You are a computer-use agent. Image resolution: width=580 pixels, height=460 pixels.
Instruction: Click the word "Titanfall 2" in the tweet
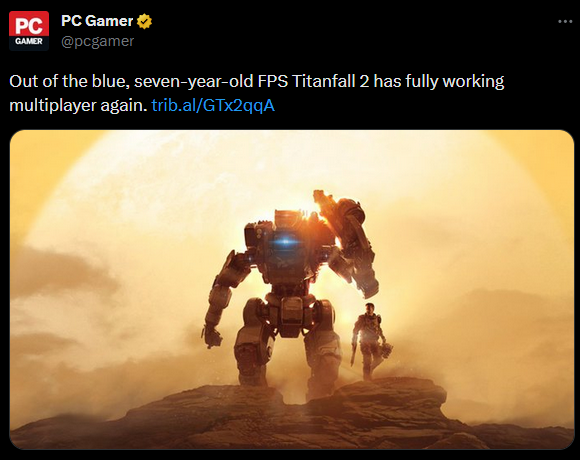coord(330,81)
